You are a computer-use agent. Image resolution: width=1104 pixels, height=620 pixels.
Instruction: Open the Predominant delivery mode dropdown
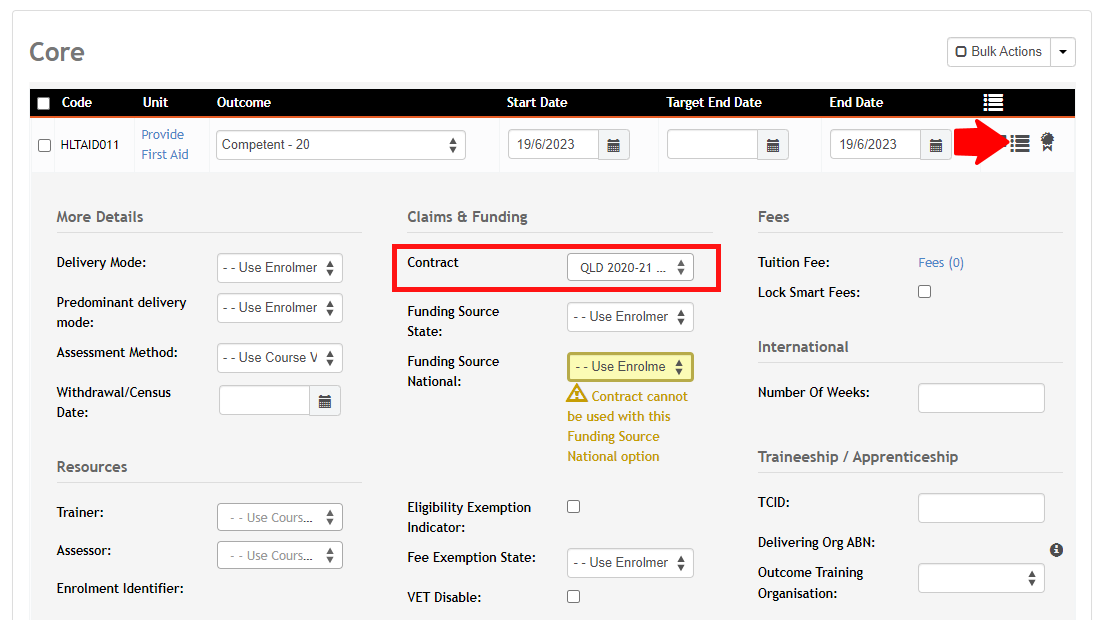click(280, 308)
